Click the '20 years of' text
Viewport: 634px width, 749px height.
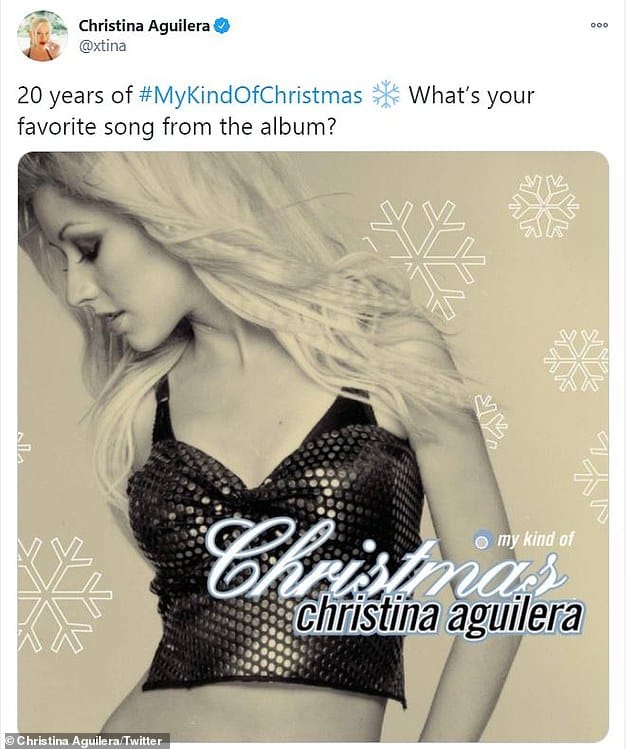75,96
